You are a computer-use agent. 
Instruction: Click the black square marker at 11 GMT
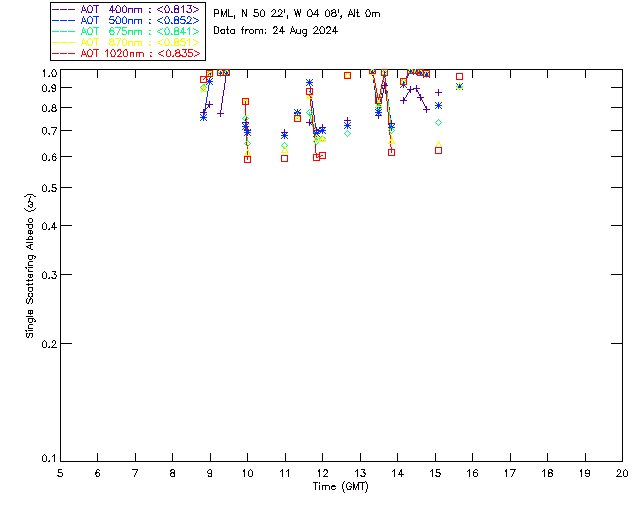(x=284, y=158)
